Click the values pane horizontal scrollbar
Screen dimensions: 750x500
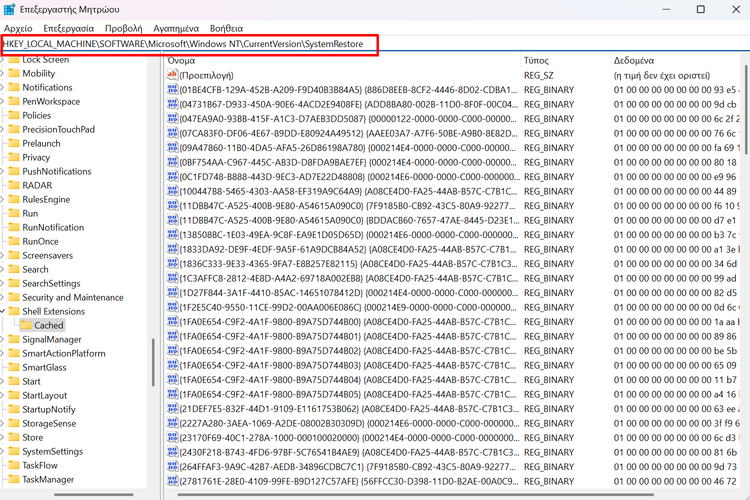pyautogui.click(x=415, y=495)
